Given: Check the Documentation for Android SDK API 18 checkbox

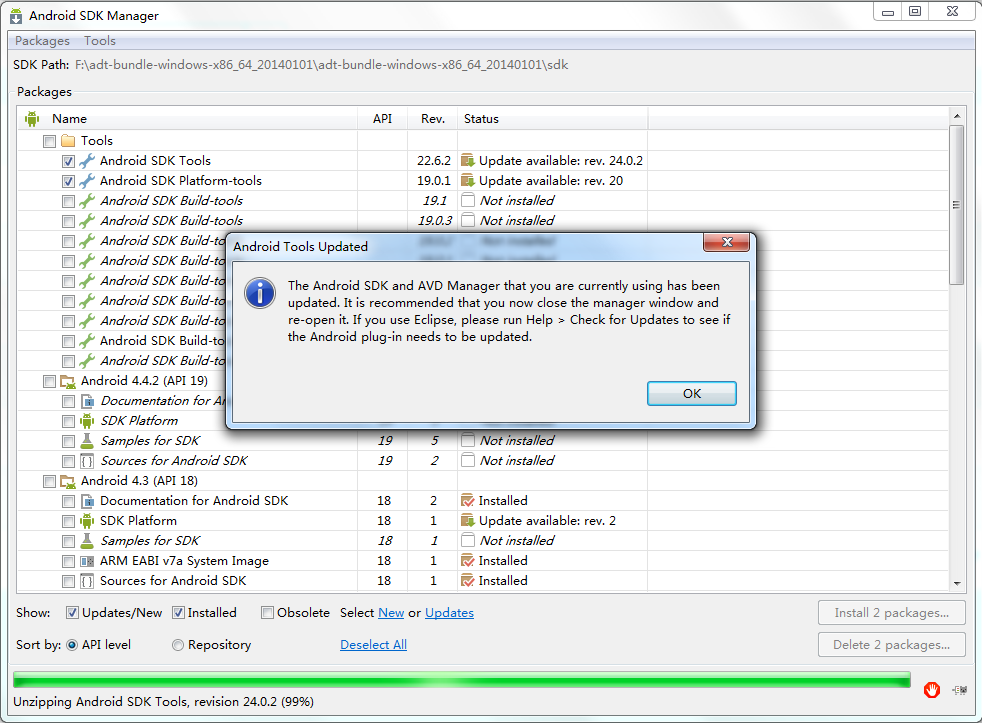Looking at the screenshot, I should pos(68,501).
